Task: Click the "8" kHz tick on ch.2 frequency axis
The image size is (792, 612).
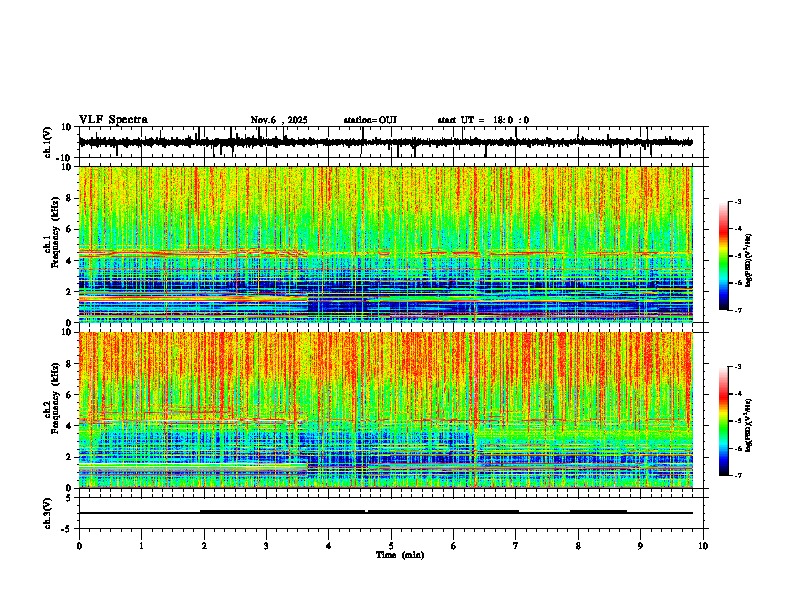Action: tap(70, 364)
